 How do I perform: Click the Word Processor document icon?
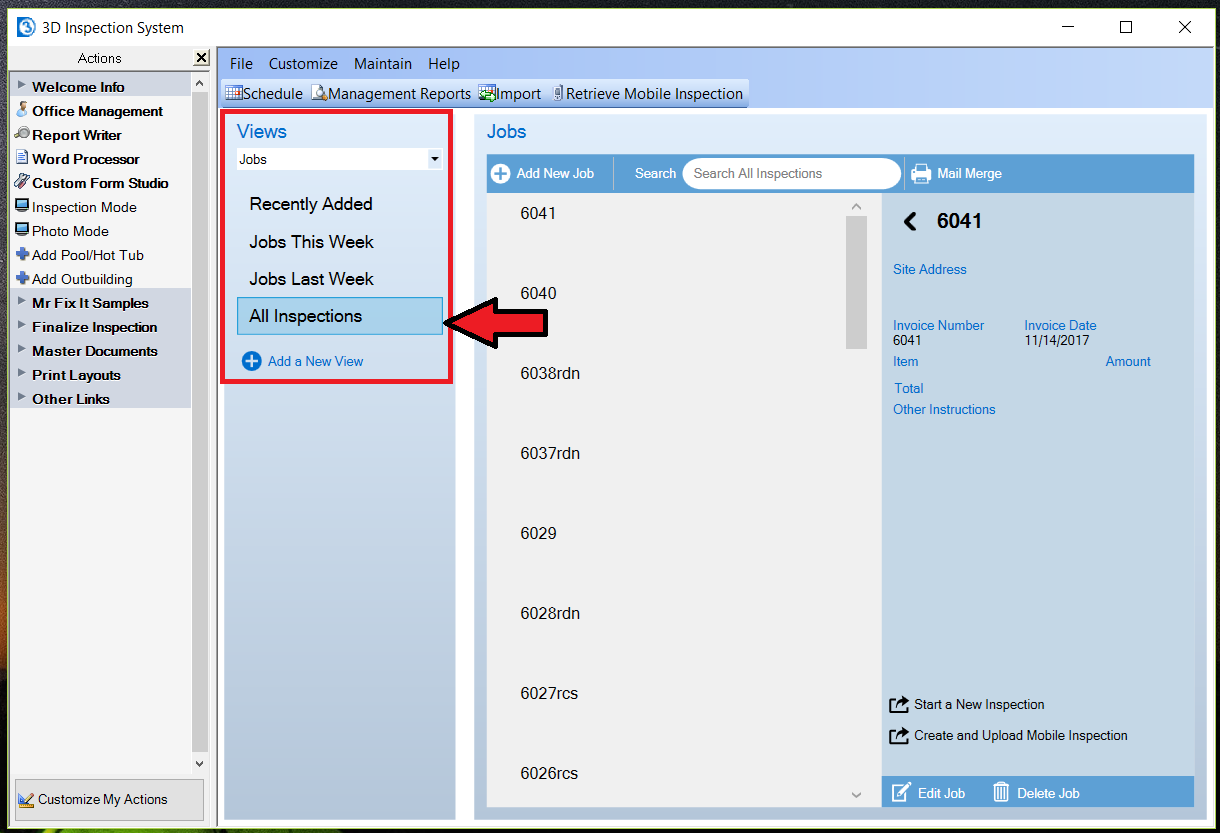click(22, 158)
